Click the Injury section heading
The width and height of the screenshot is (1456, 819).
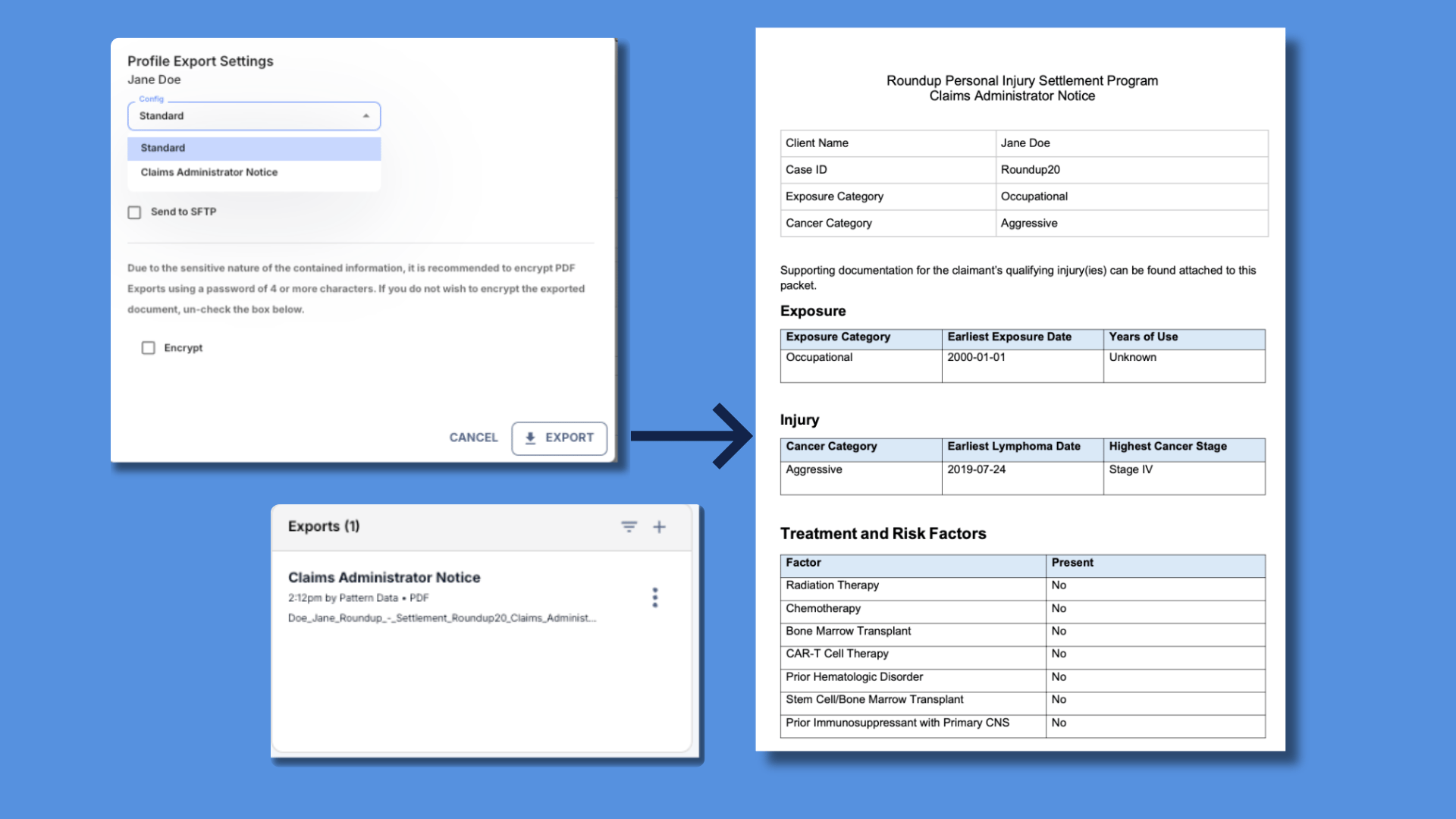tap(799, 420)
